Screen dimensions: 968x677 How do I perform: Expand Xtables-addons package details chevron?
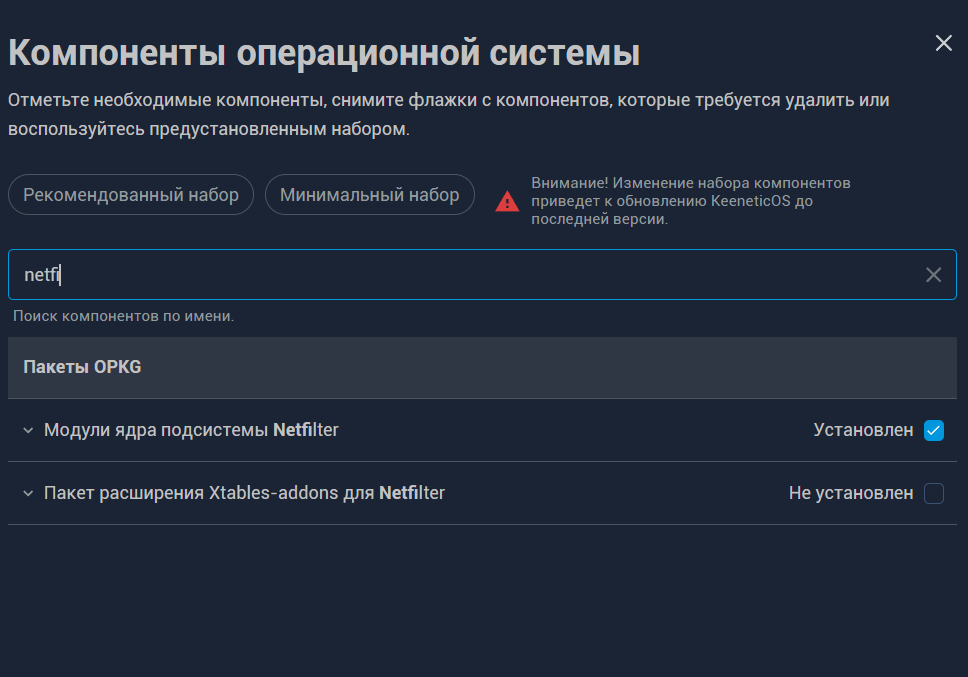(28, 493)
